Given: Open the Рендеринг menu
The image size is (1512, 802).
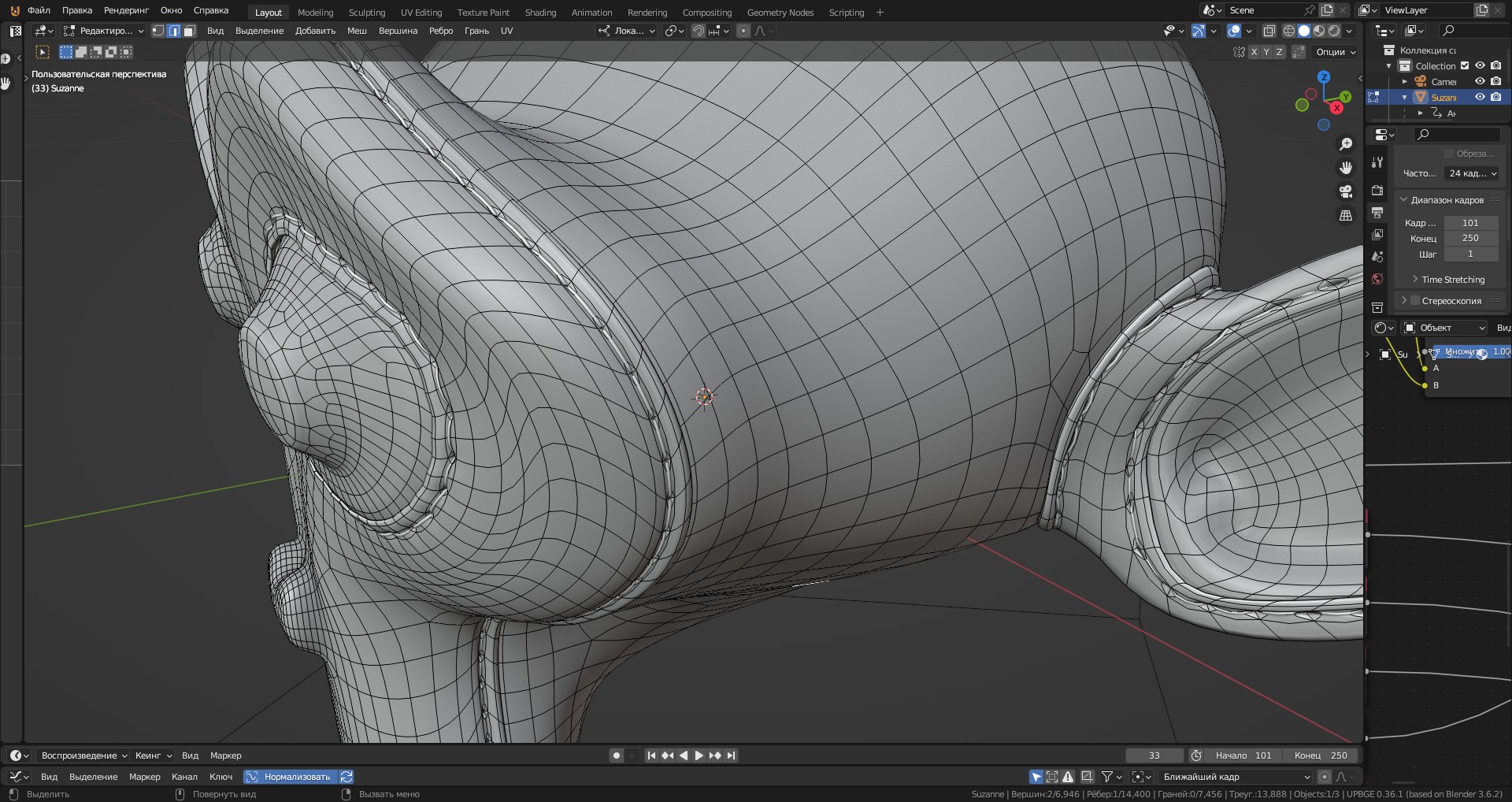Looking at the screenshot, I should coord(126,10).
